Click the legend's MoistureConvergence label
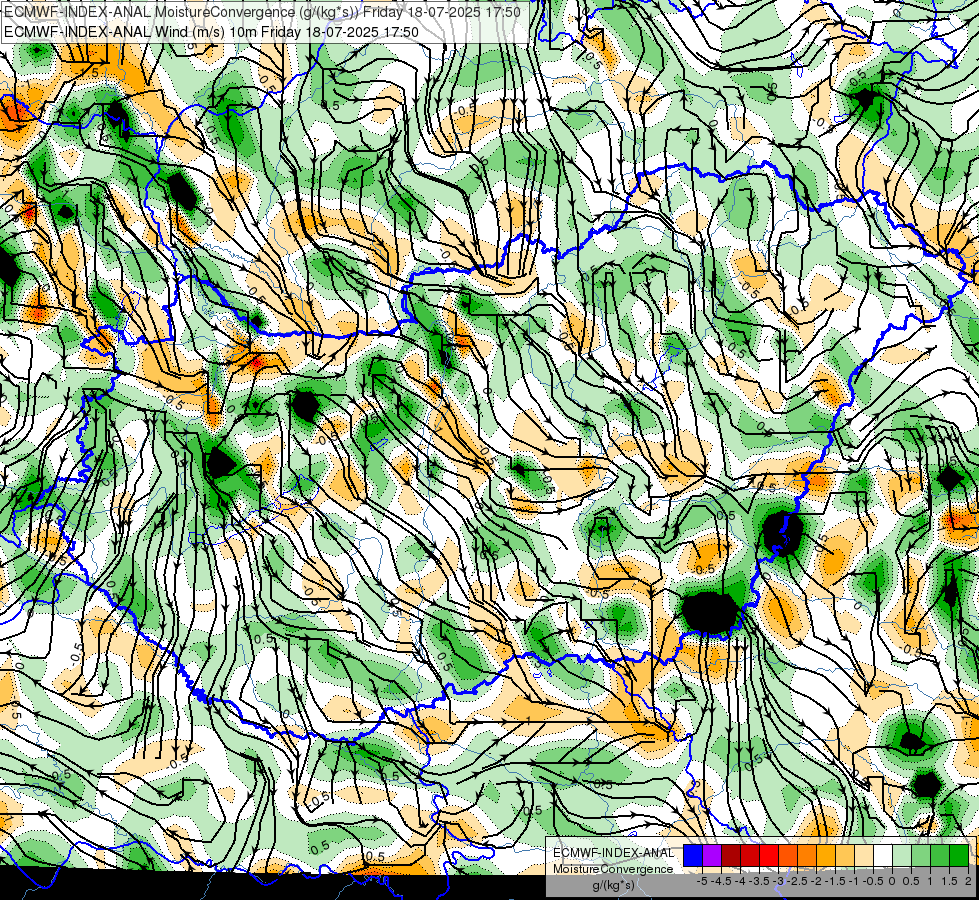979x900 pixels. click(613, 869)
